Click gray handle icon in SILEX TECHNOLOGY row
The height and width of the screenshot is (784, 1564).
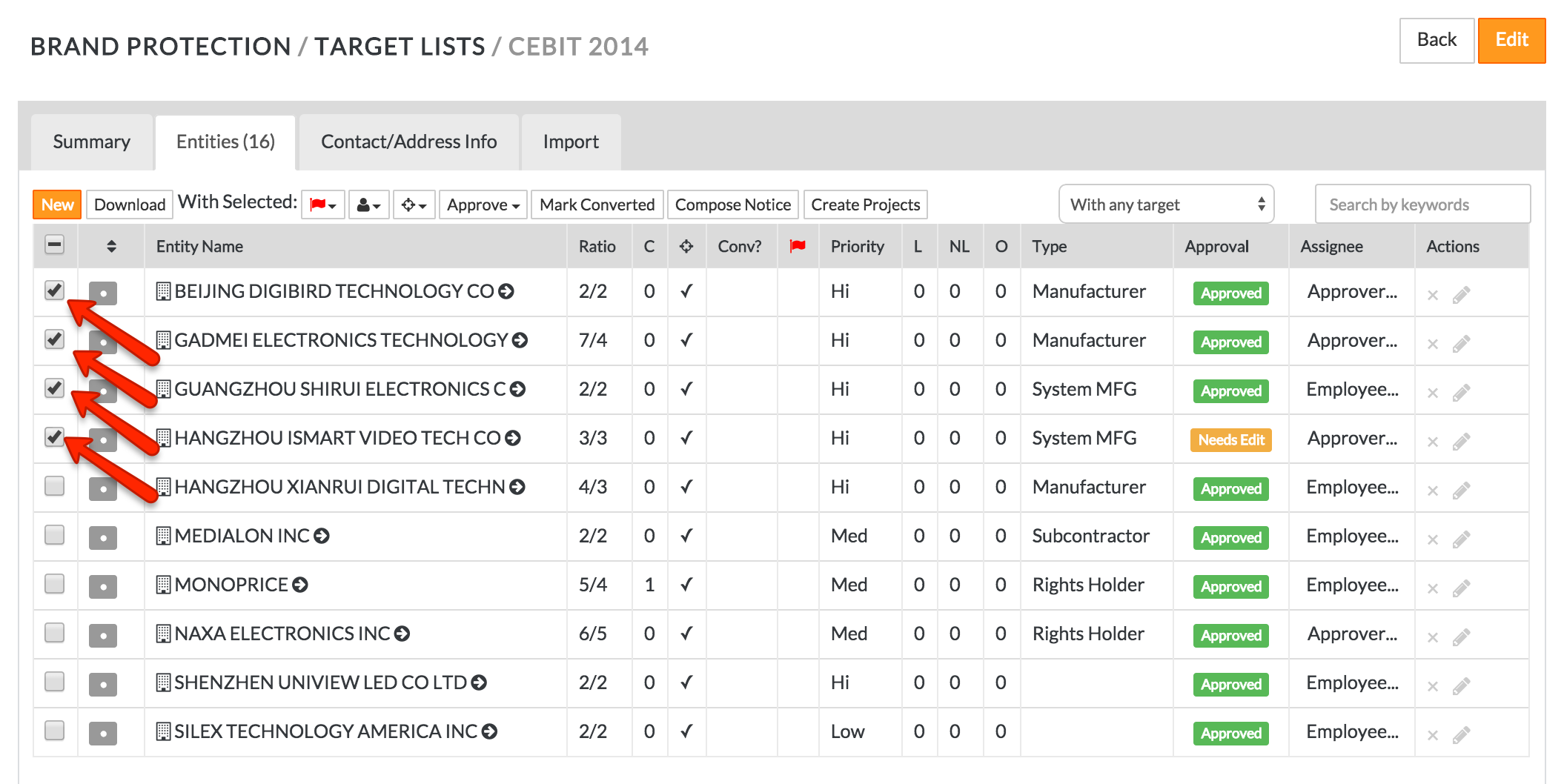point(103,733)
